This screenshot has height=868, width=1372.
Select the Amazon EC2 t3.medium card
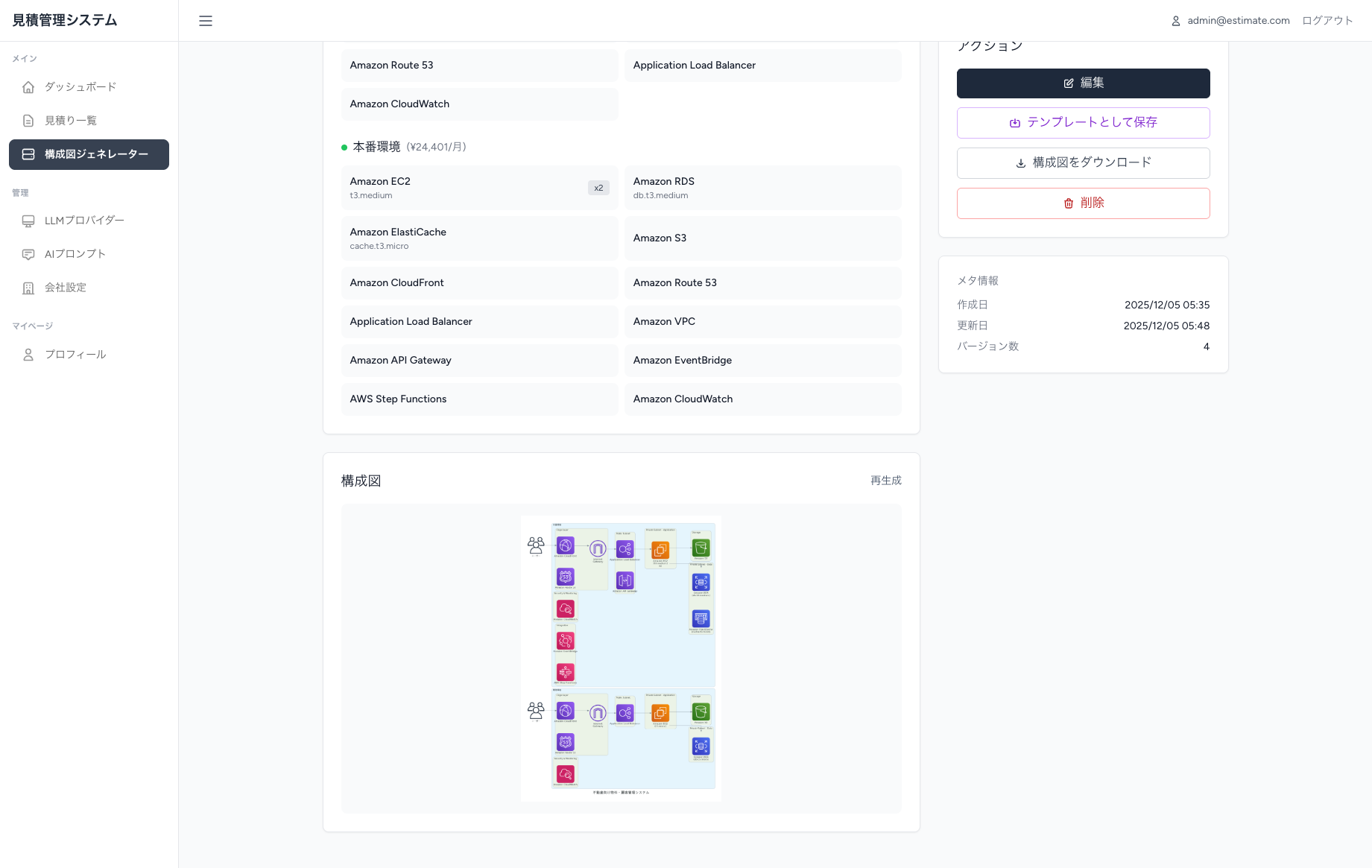[x=479, y=188]
